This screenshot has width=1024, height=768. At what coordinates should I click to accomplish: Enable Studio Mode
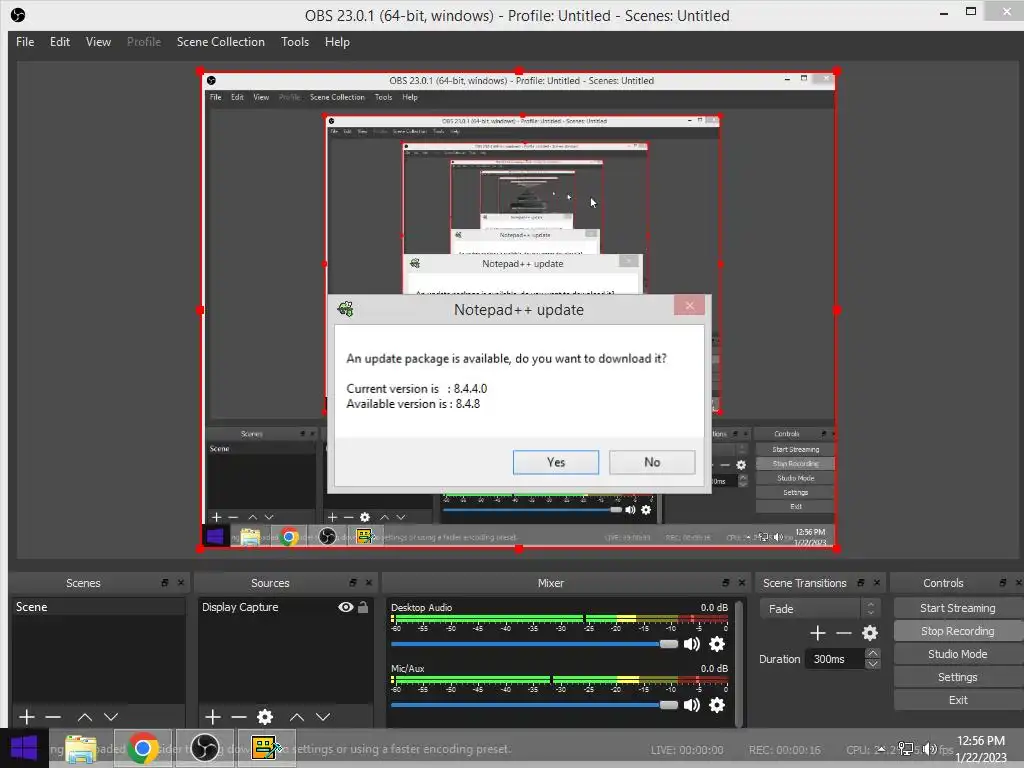click(957, 654)
